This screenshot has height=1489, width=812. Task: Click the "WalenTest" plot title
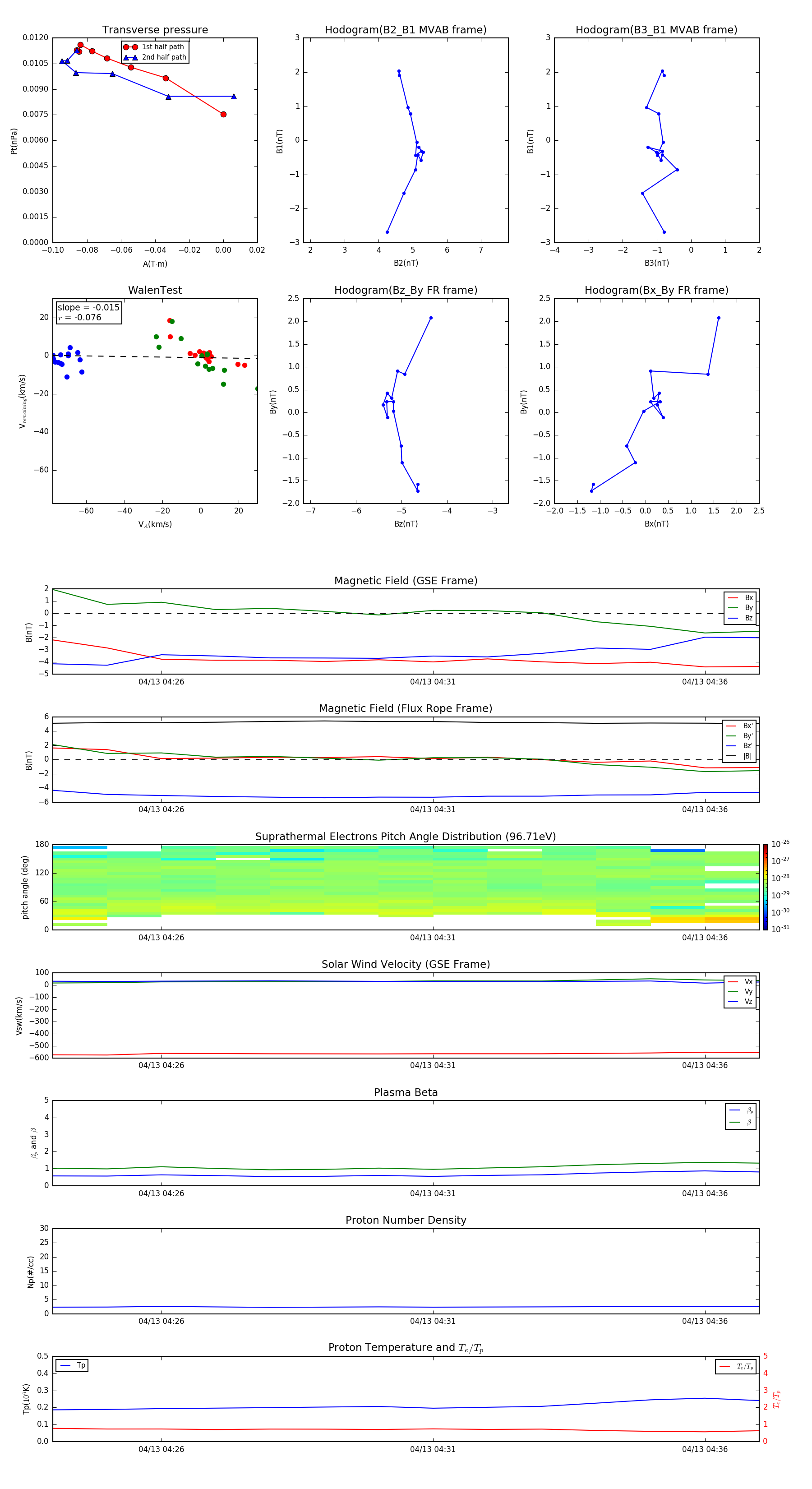pyautogui.click(x=155, y=290)
